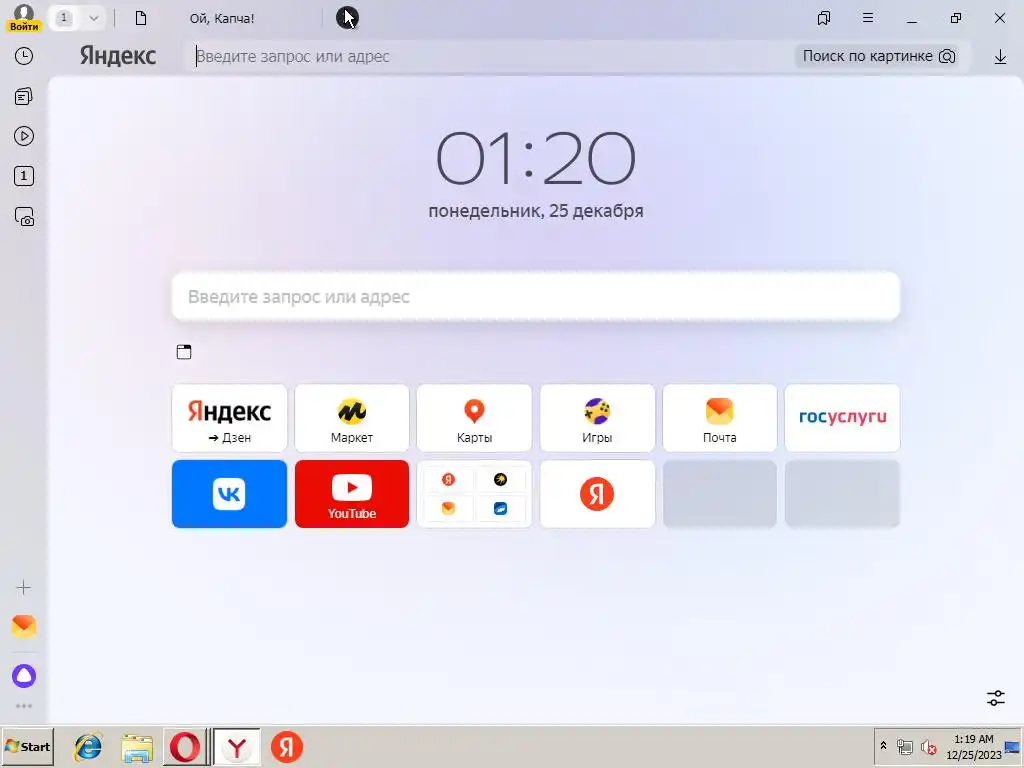Launch Internet Explorer from taskbar

pyautogui.click(x=88, y=747)
